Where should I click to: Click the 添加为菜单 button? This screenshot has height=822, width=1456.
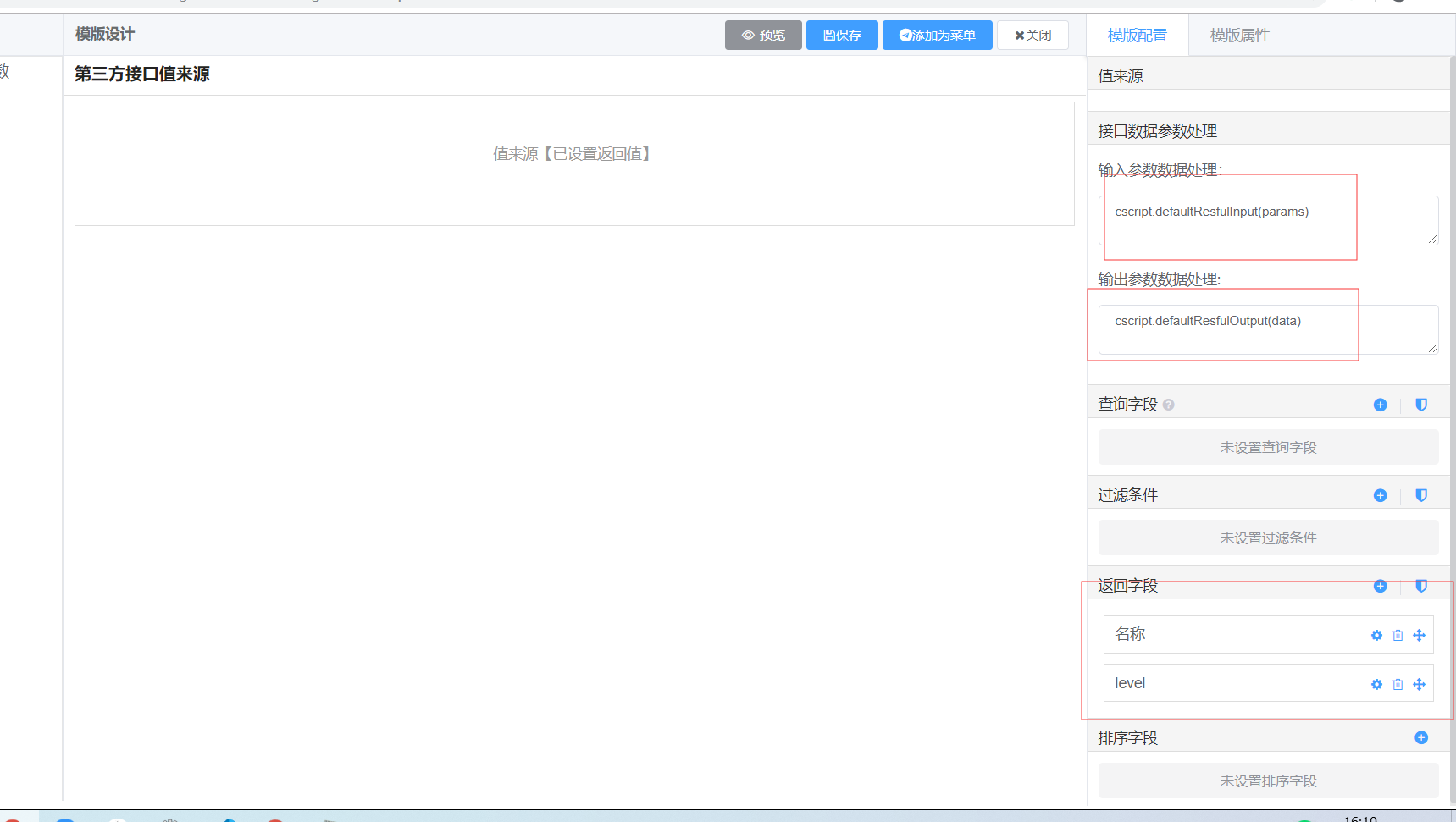[x=937, y=36]
